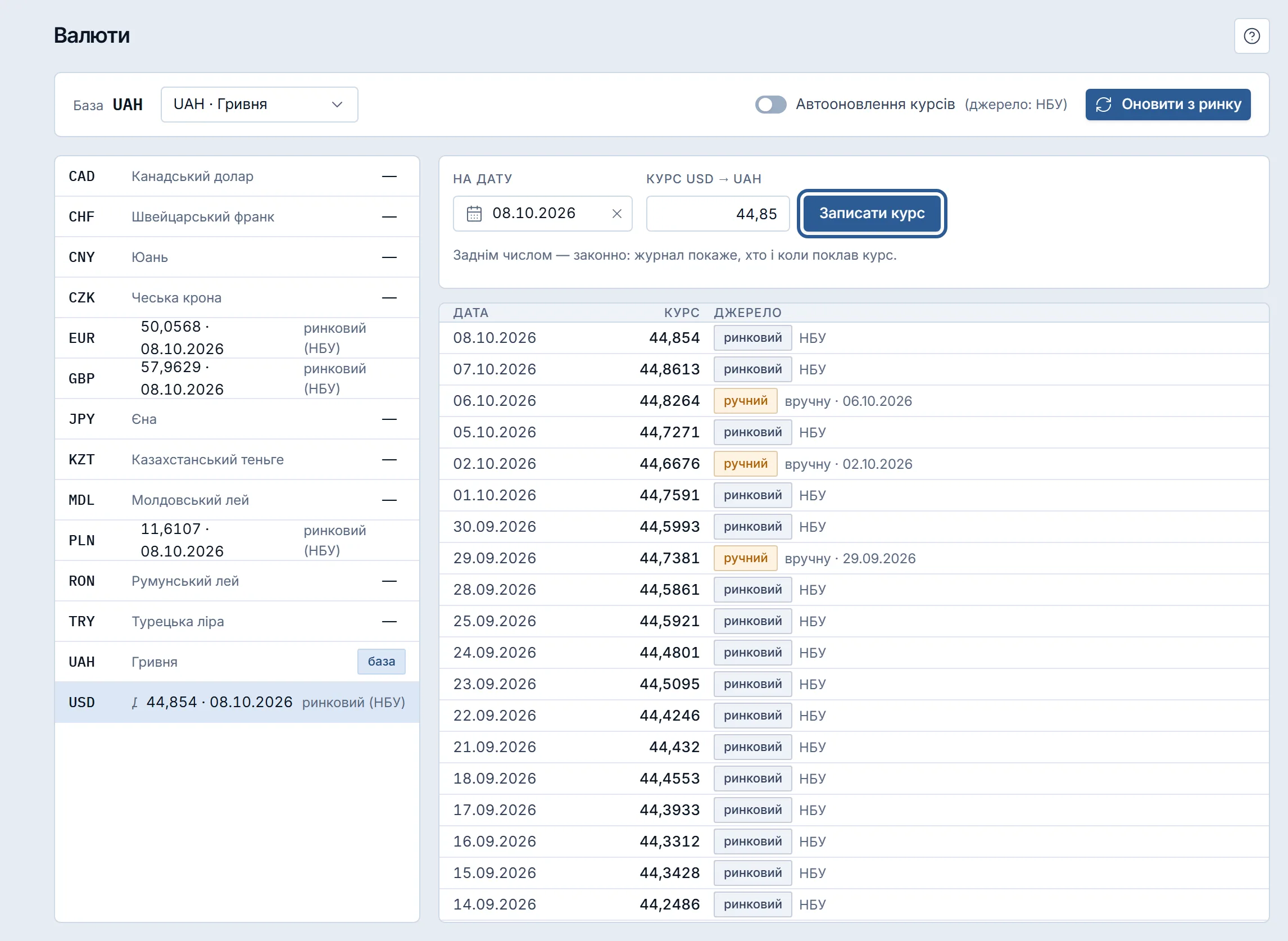This screenshot has width=1288, height=941.
Task: Click the ДЖЕРЕЛО column header
Action: point(747,313)
